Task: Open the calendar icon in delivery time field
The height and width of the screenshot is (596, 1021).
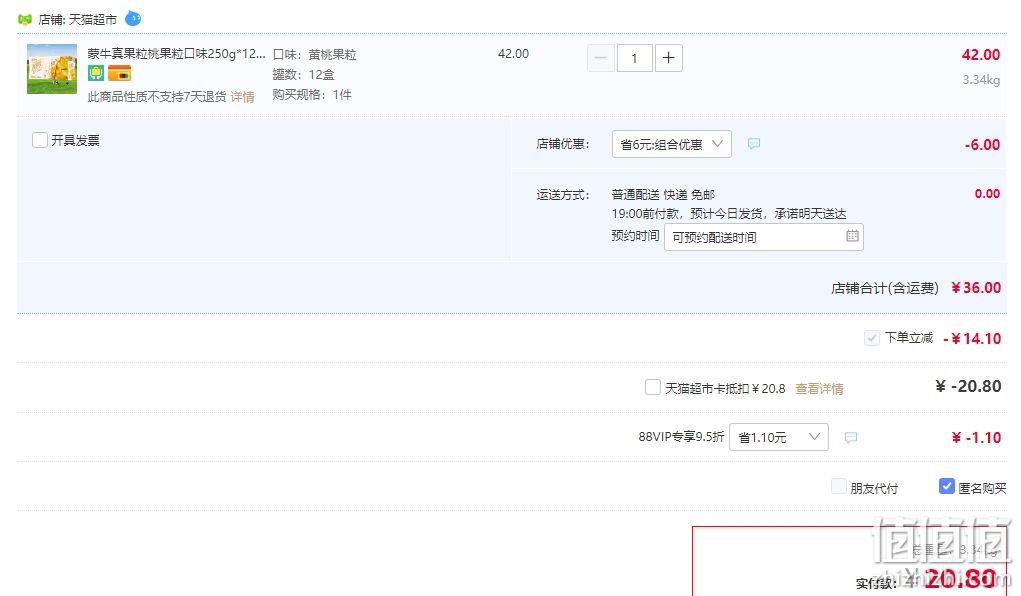Action: click(x=852, y=236)
